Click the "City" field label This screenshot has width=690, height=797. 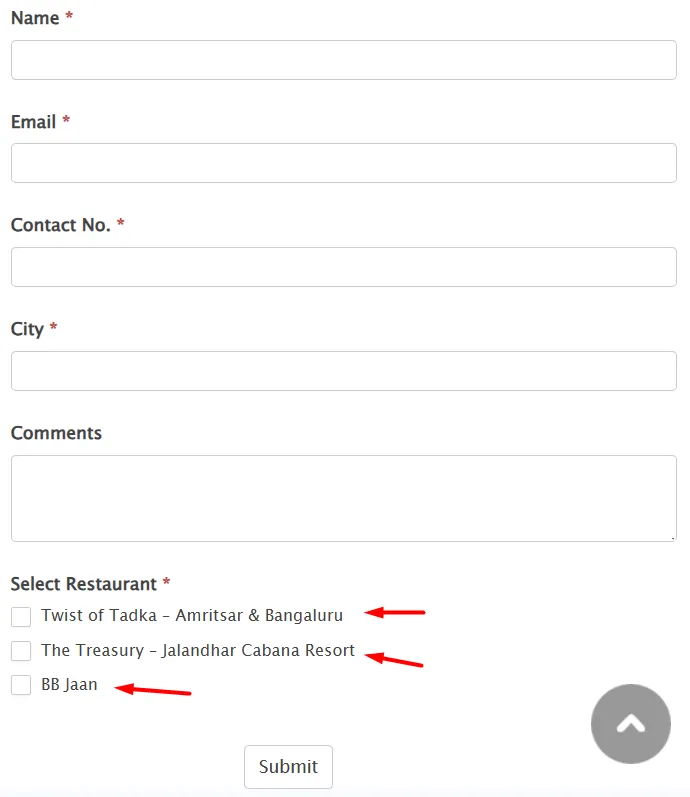pos(27,329)
